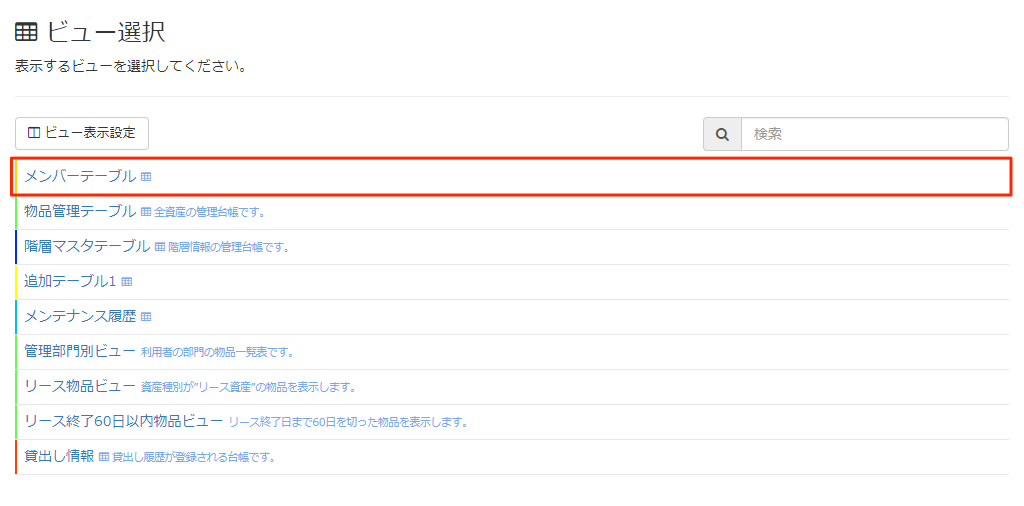Click text 表示するビューを選択してください。

coord(131,67)
